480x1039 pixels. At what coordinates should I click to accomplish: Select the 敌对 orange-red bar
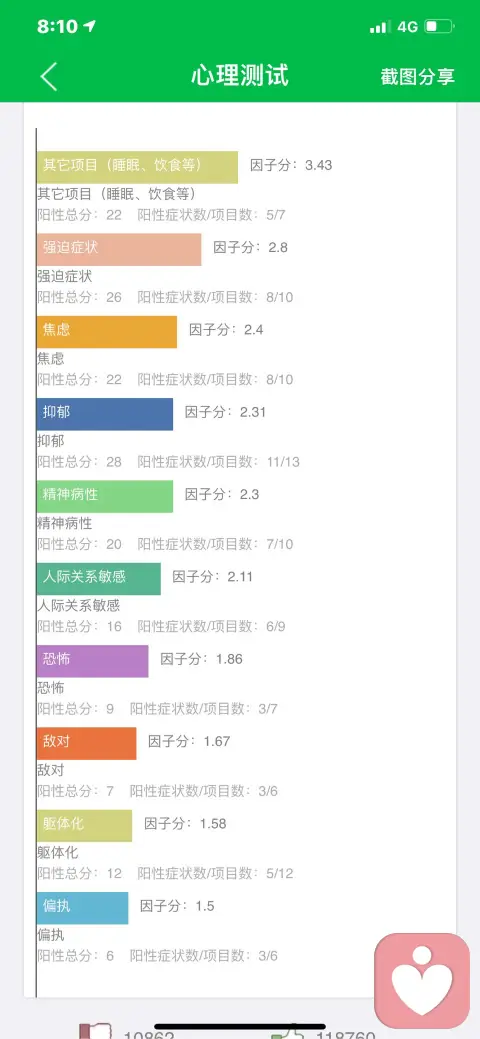pos(87,743)
